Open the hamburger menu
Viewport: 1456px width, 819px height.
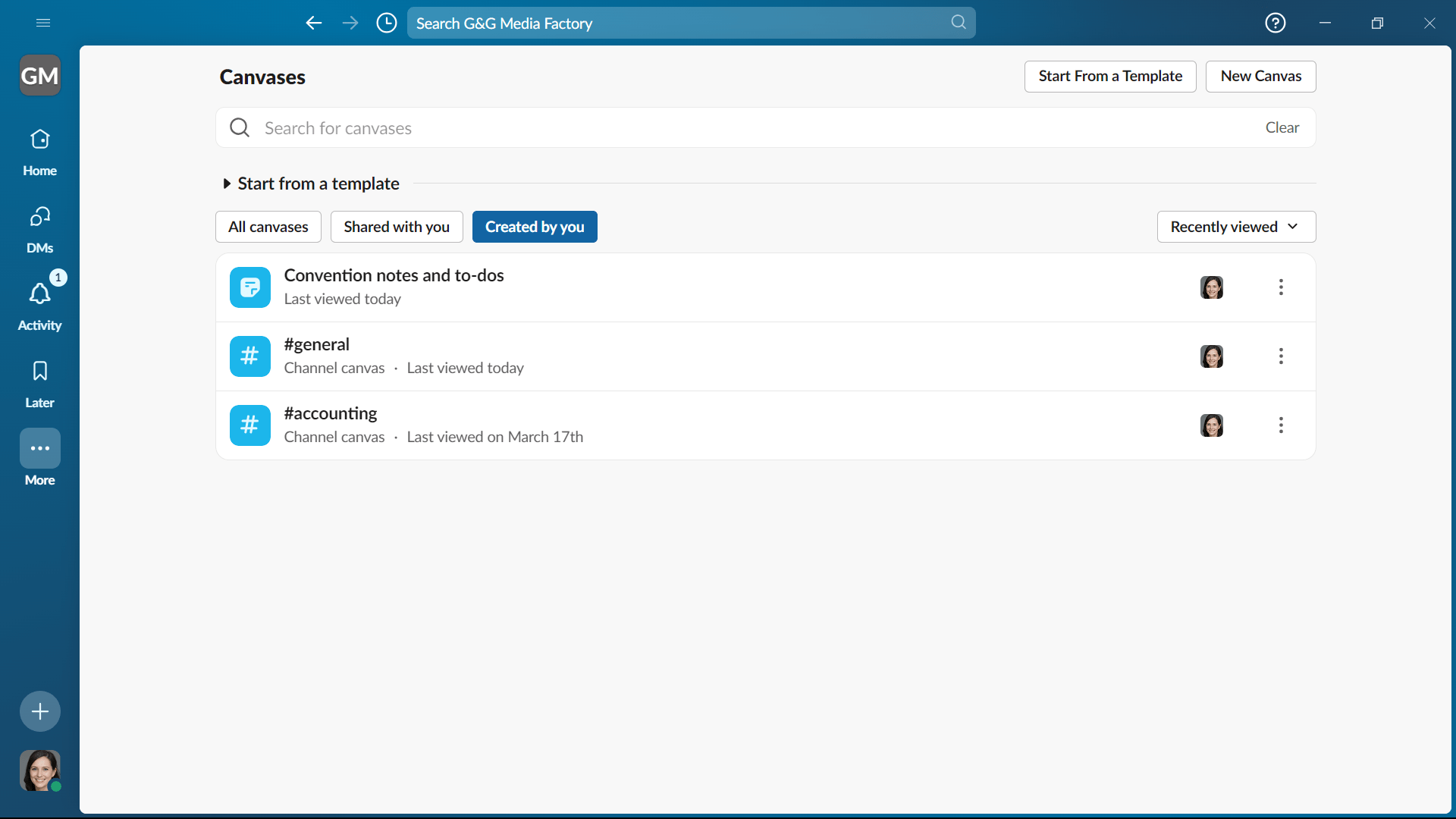point(43,23)
